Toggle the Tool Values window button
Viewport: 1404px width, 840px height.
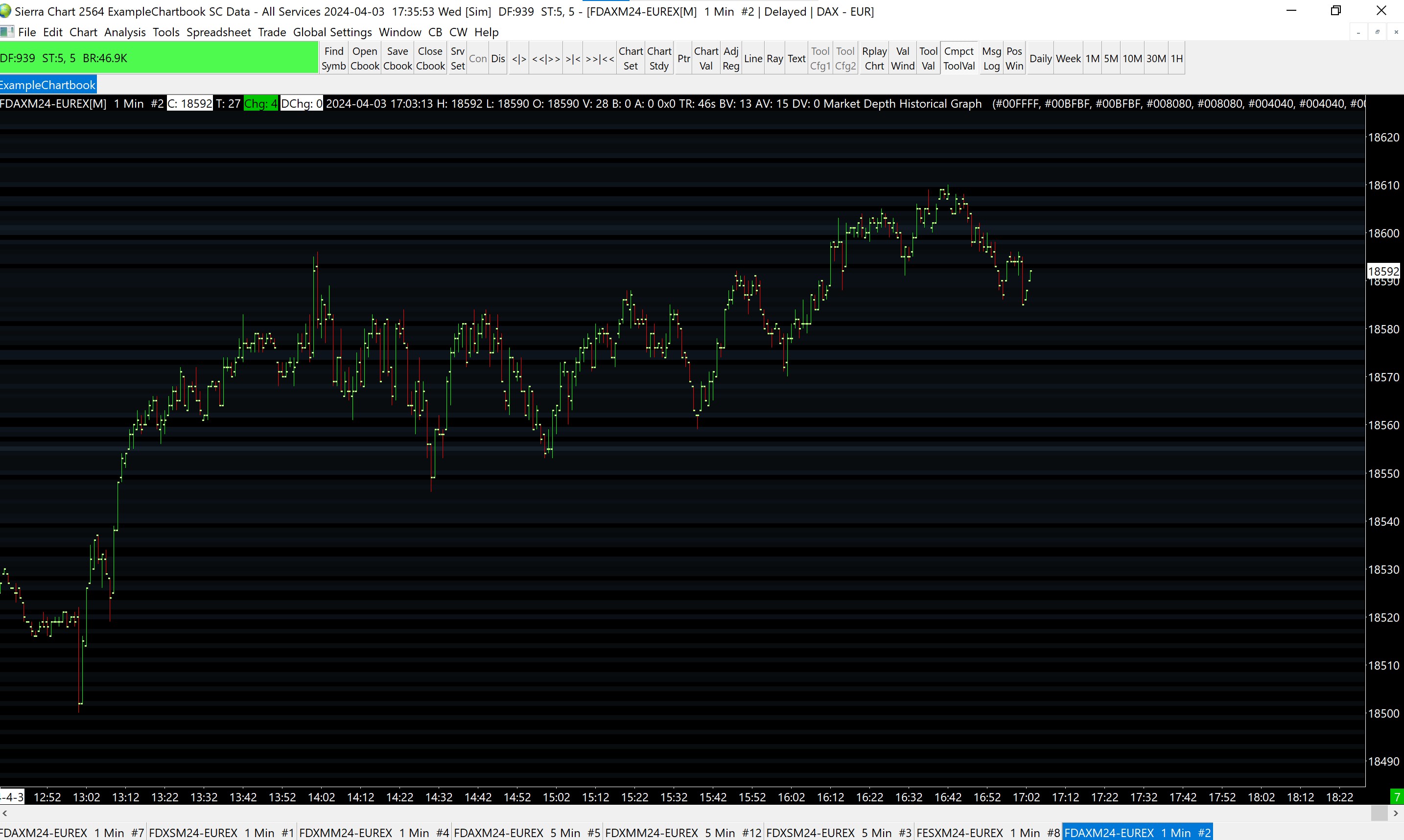[x=928, y=58]
